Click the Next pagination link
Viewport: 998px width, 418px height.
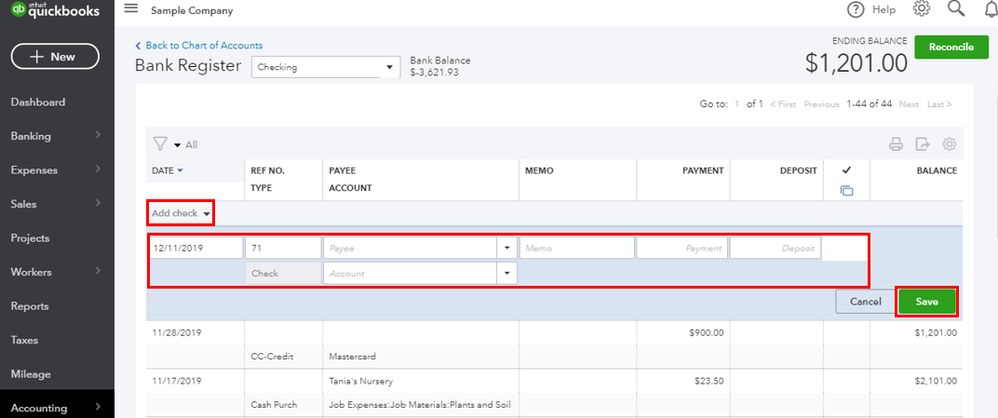(909, 104)
